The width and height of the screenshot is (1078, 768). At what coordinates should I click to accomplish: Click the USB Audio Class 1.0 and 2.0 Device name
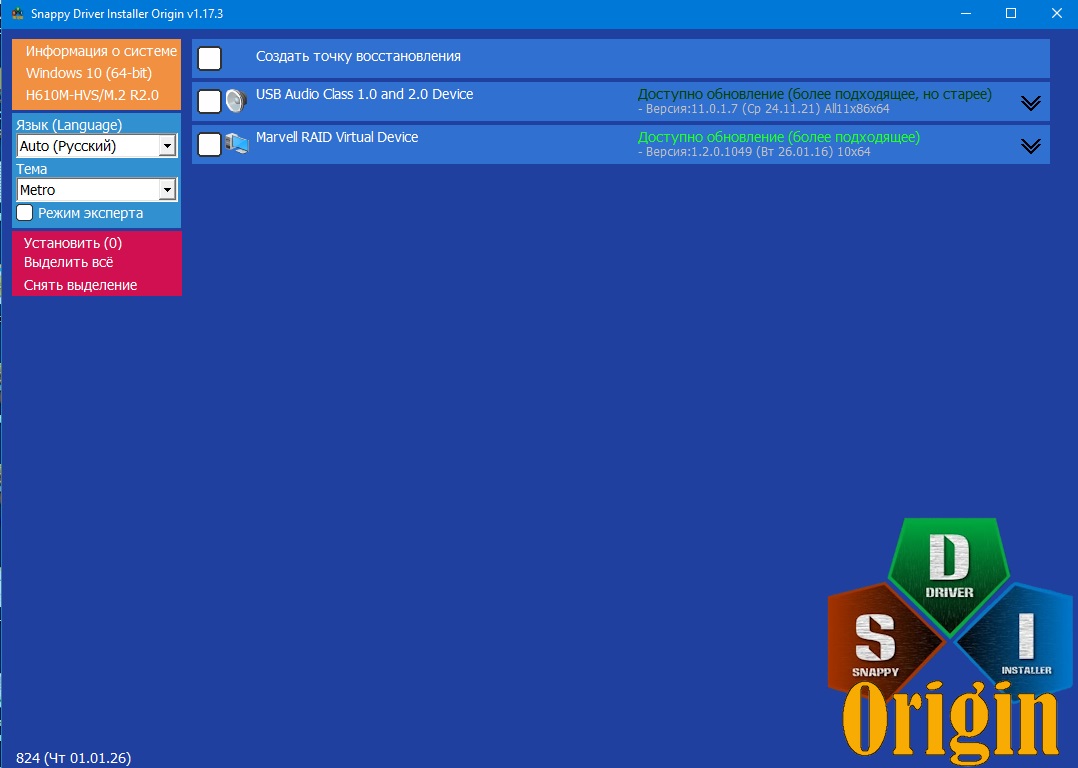point(364,94)
